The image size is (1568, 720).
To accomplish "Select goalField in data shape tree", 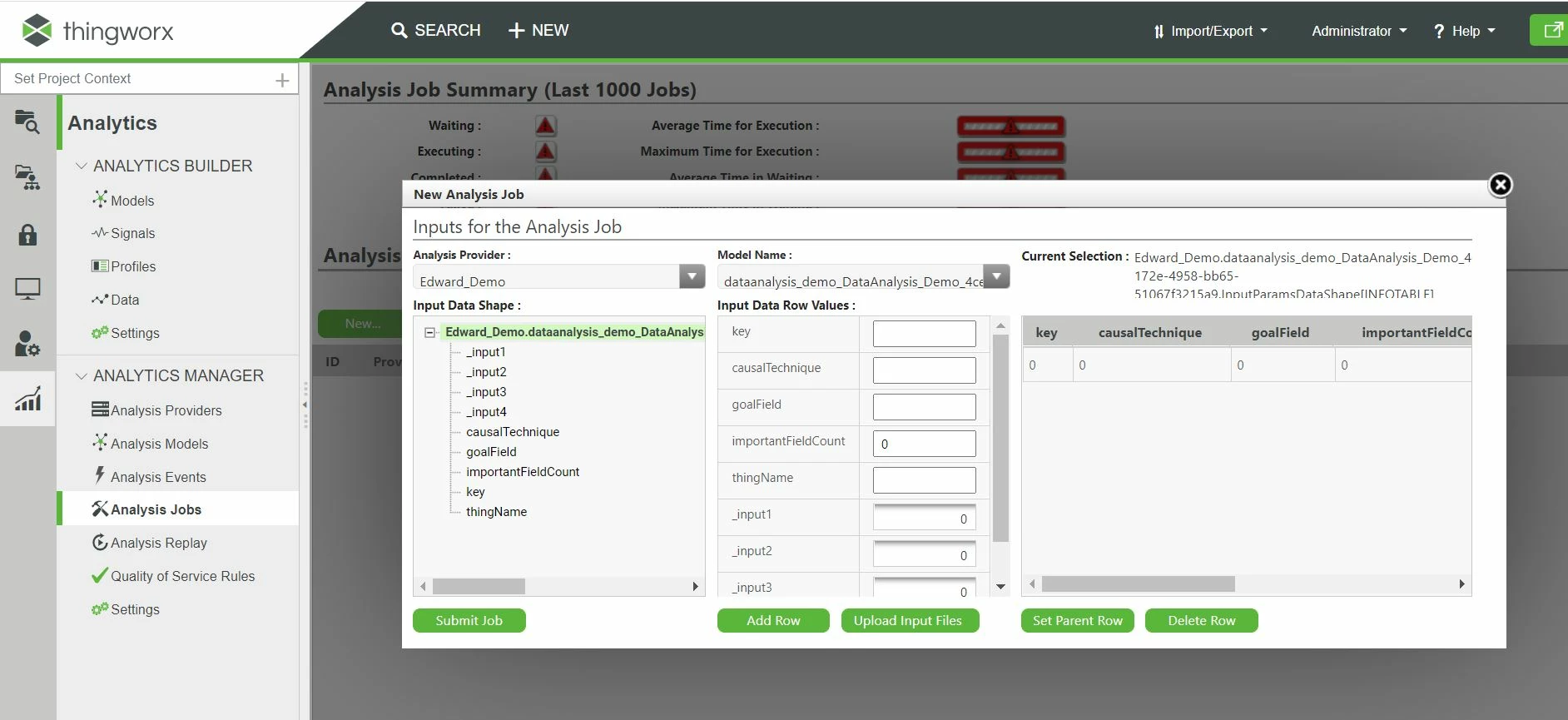I will click(491, 452).
